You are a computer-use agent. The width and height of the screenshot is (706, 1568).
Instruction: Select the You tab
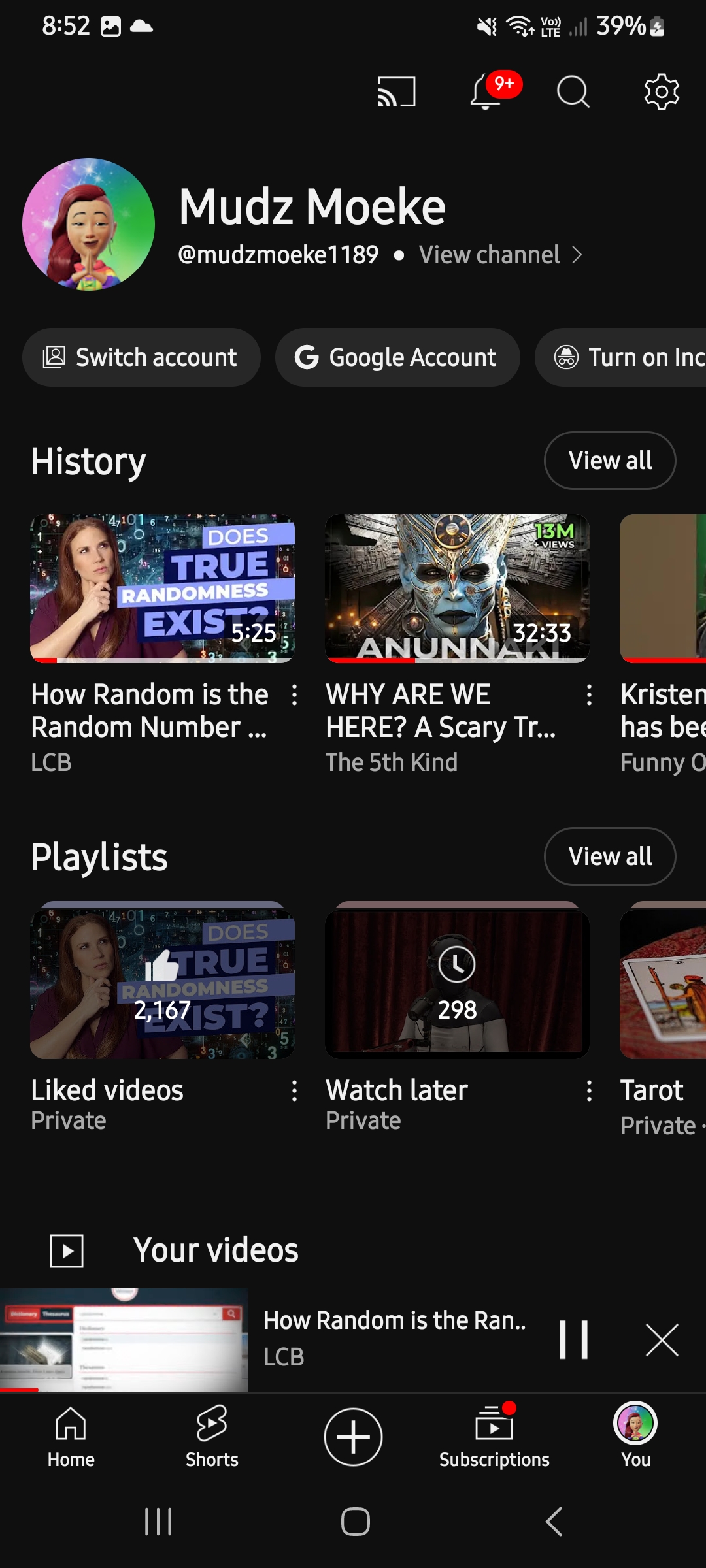pos(635,1436)
